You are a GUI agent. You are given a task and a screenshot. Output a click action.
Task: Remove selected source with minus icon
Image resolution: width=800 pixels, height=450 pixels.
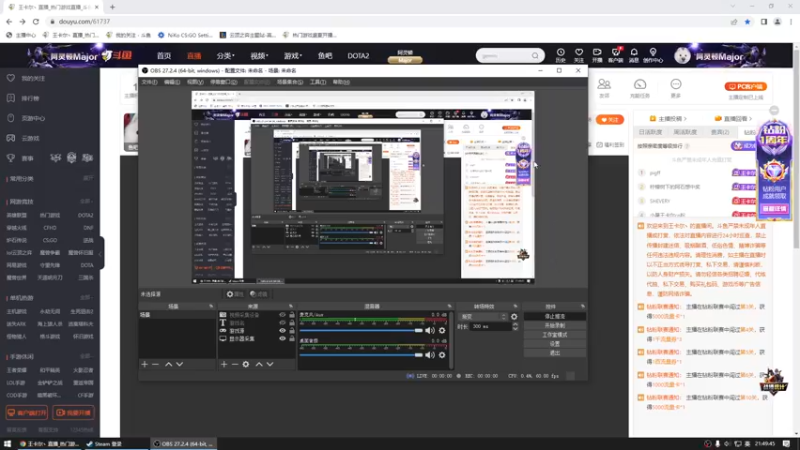click(x=235, y=364)
